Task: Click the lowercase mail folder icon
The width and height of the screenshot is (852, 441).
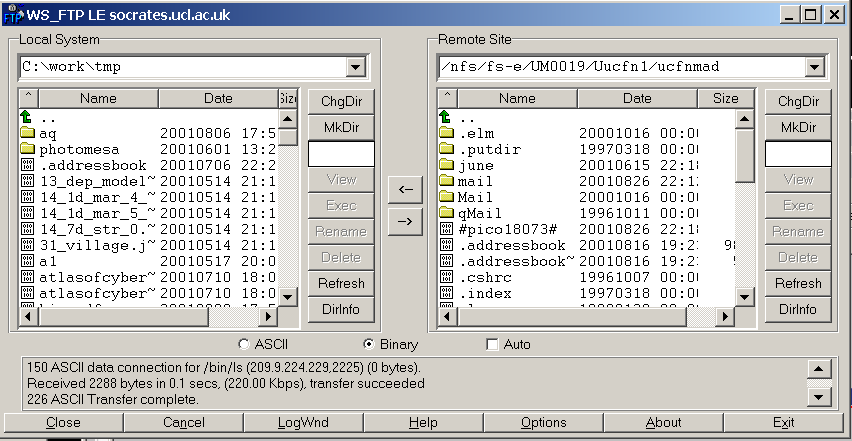Action: point(446,180)
